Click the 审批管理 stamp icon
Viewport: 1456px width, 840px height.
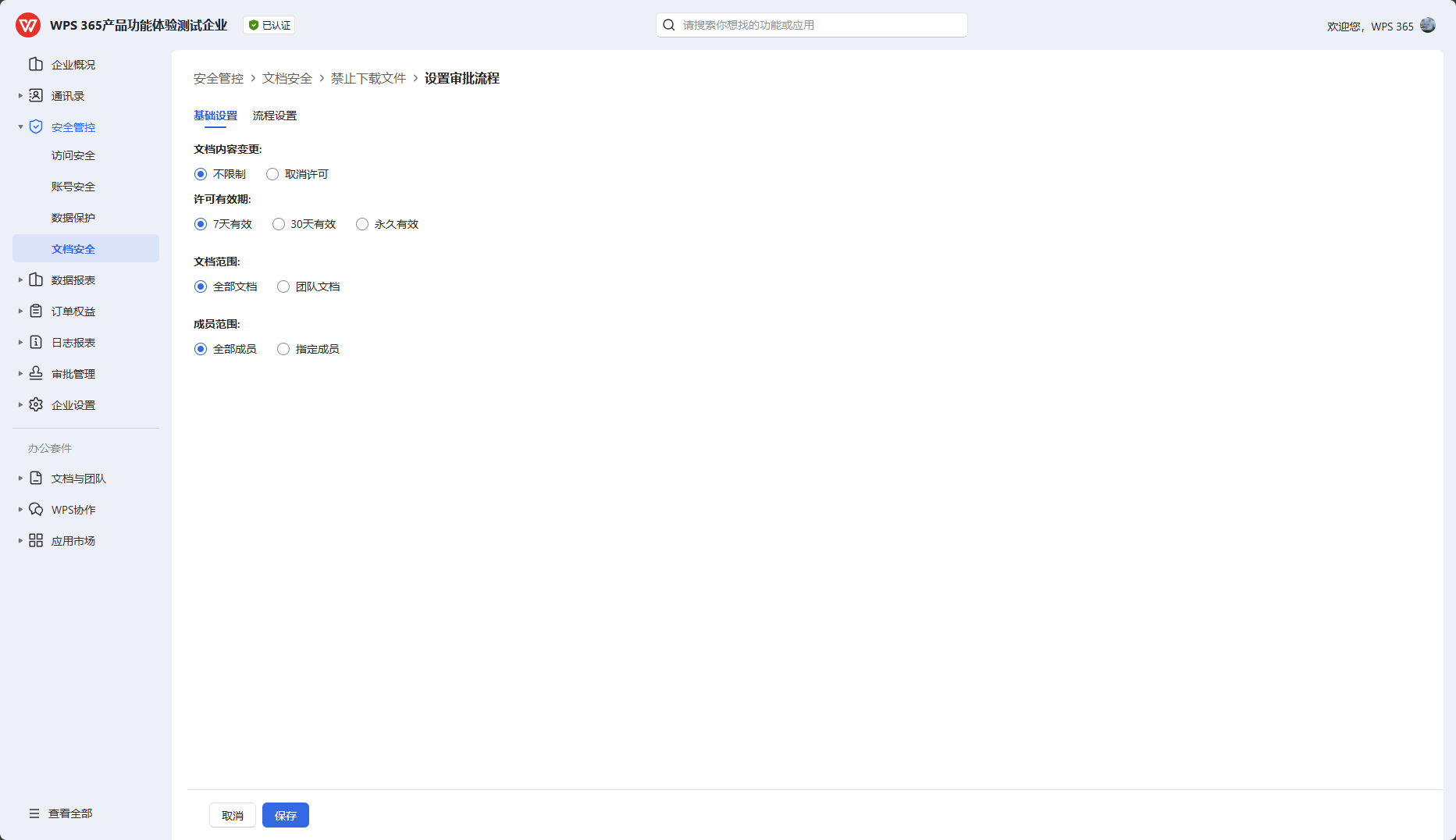[x=36, y=373]
